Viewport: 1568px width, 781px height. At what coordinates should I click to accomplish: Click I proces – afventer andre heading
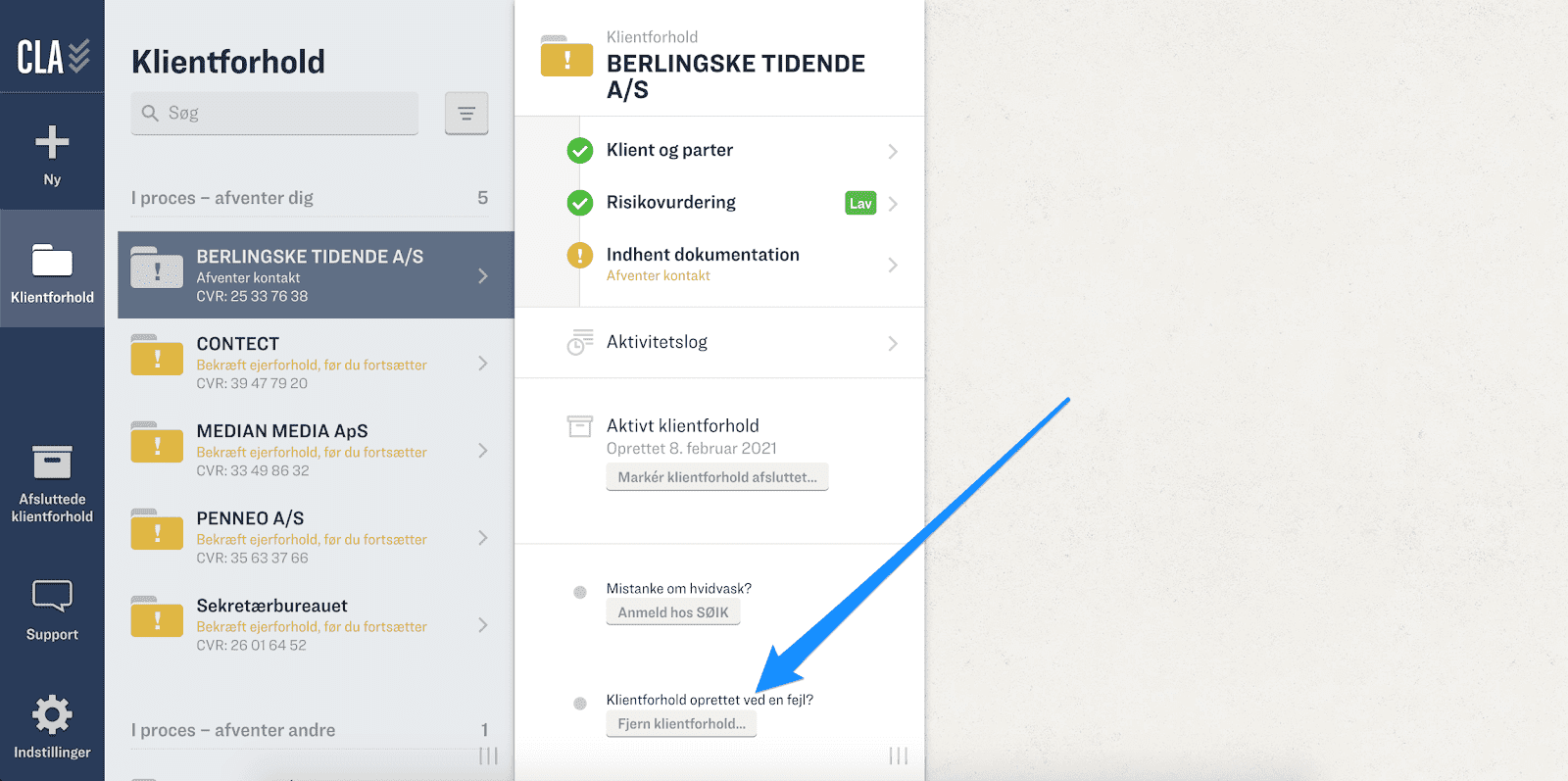pos(233,730)
